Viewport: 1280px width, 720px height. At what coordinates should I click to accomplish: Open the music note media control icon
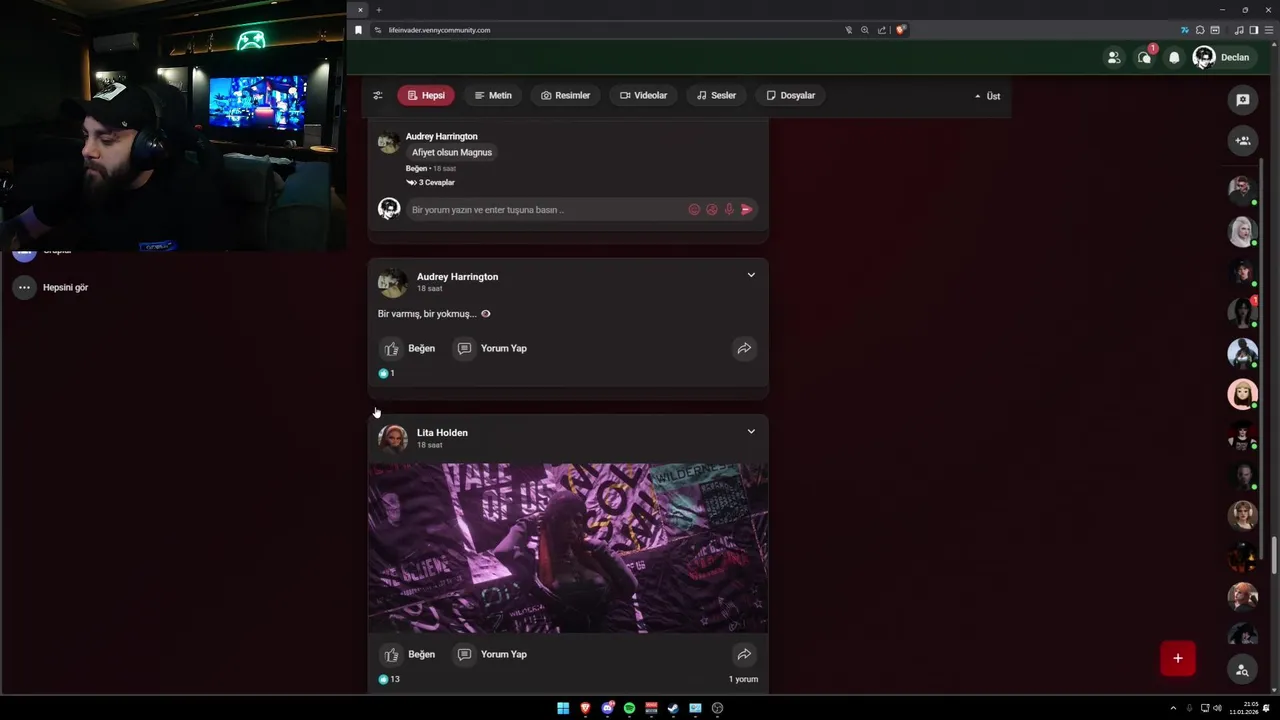pos(1240,30)
